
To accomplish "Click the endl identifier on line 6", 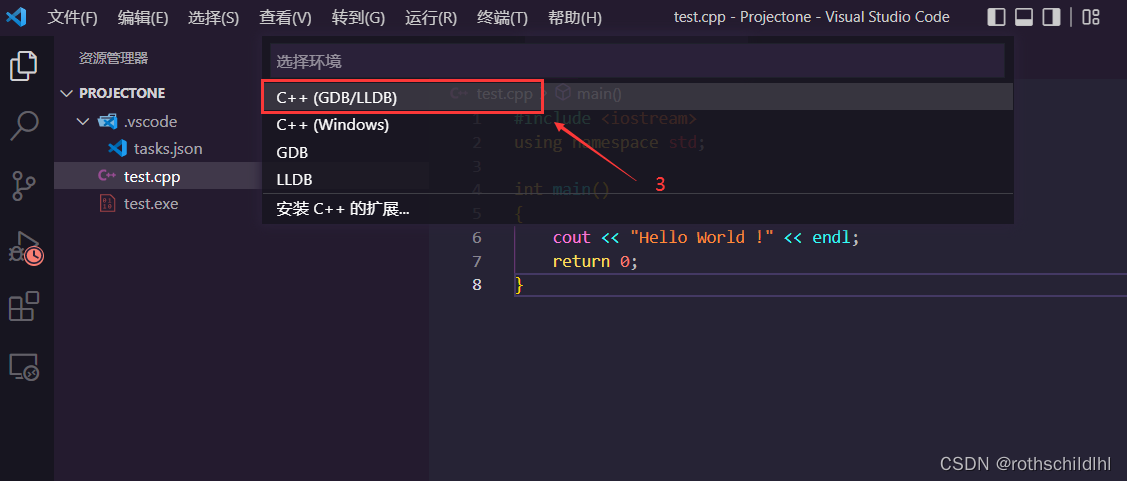I will pyautogui.click(x=832, y=237).
